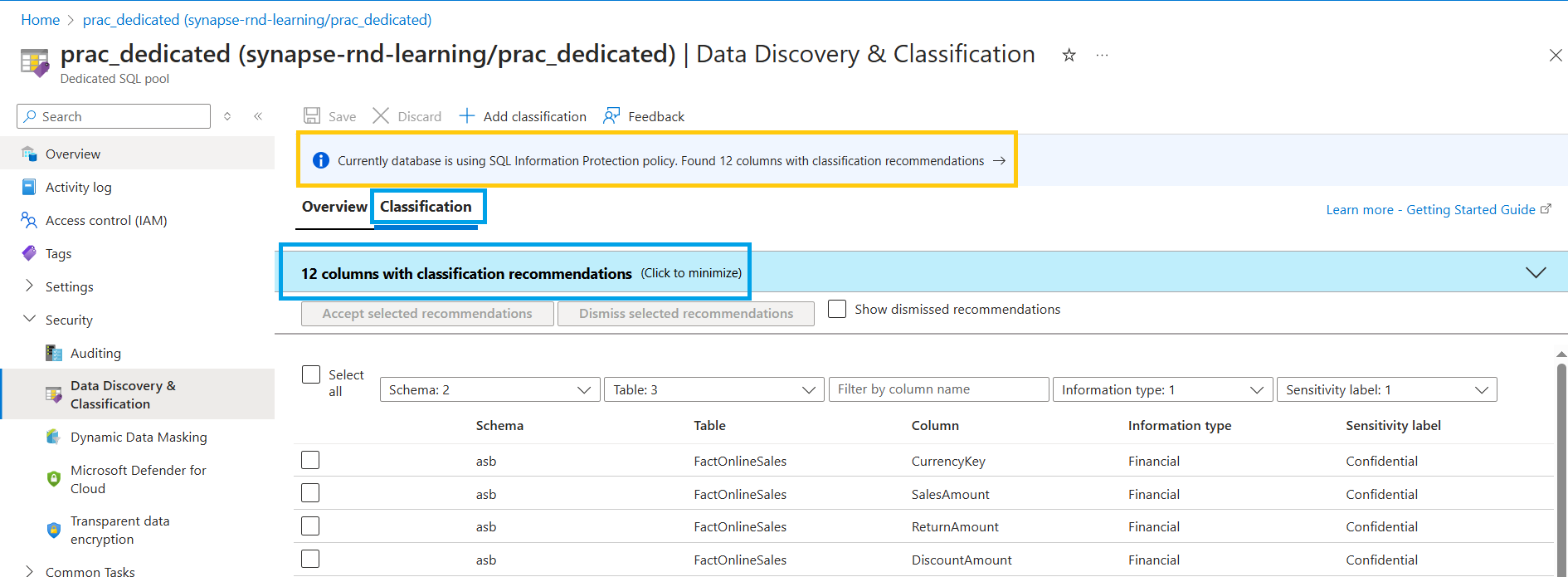This screenshot has width=1568, height=577.
Task: Close the blade with the X icon
Action: [x=1556, y=55]
